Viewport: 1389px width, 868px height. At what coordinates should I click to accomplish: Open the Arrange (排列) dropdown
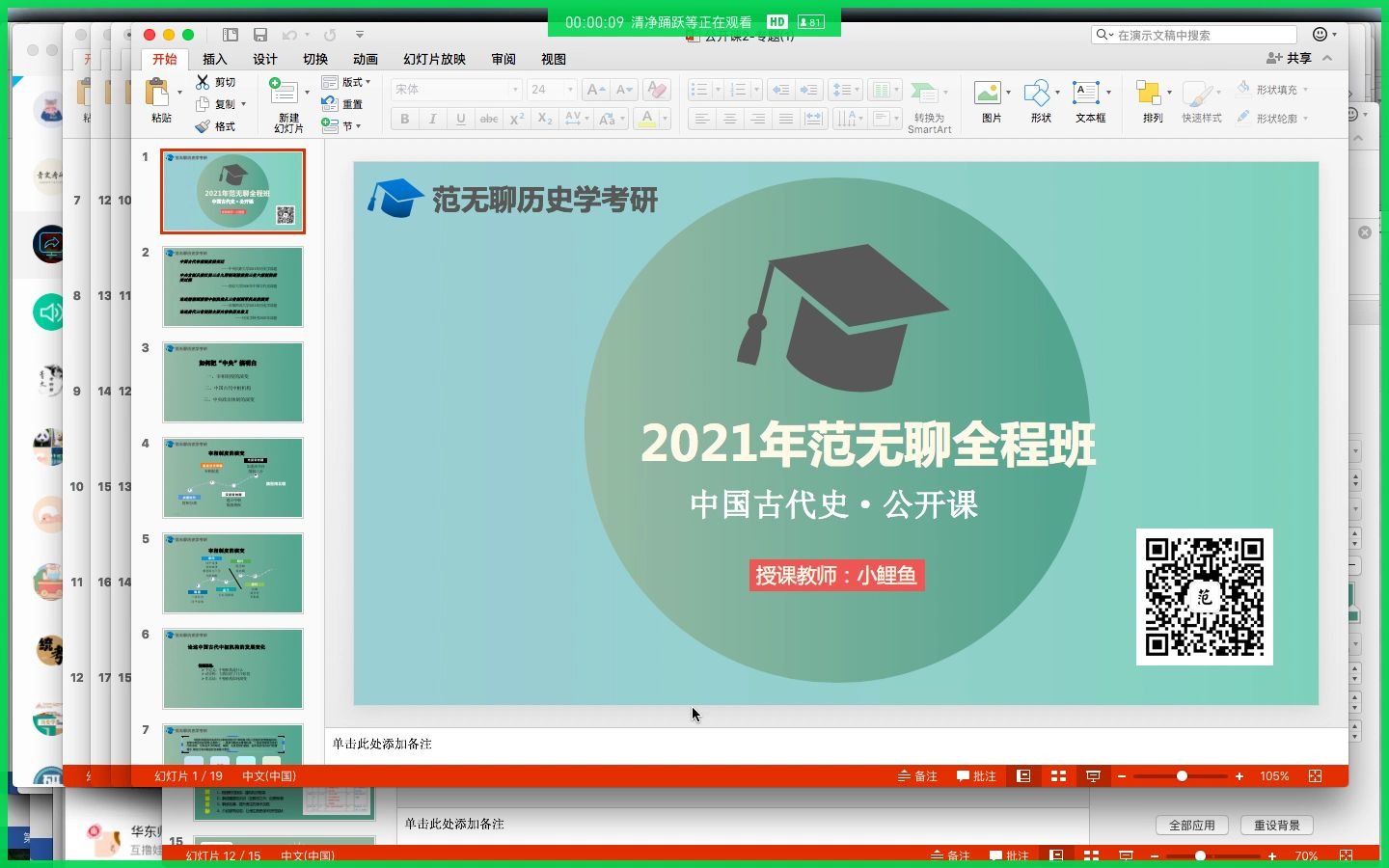1169,93
